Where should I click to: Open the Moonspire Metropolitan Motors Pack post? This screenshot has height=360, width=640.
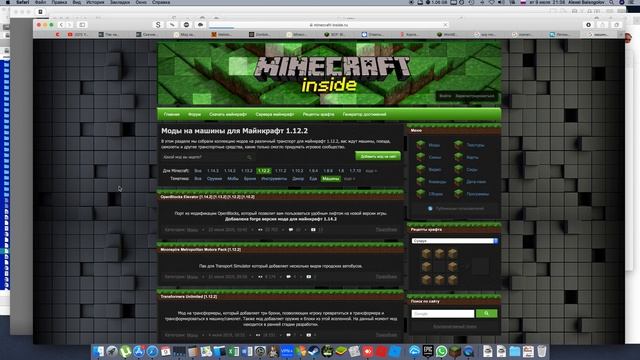[x=200, y=249]
